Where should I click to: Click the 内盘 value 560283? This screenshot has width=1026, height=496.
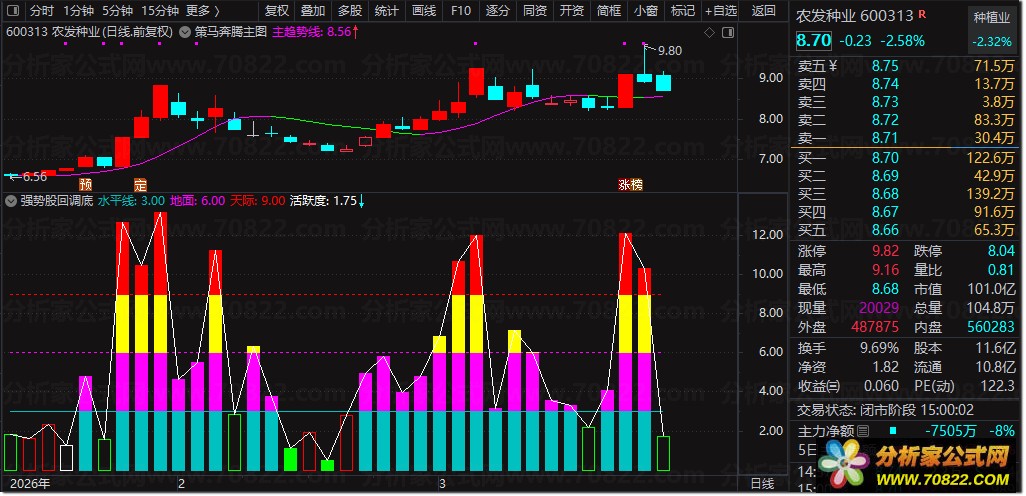pos(989,327)
